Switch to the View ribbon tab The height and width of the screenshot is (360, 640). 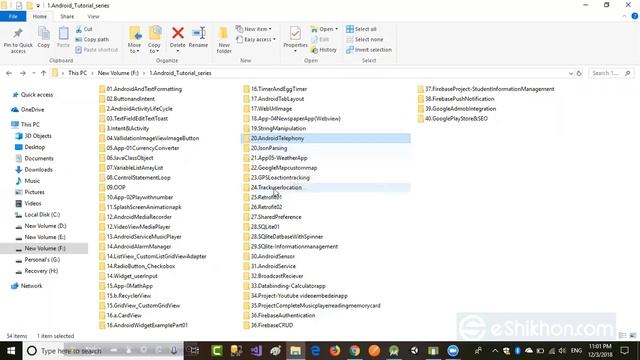(x=93, y=17)
